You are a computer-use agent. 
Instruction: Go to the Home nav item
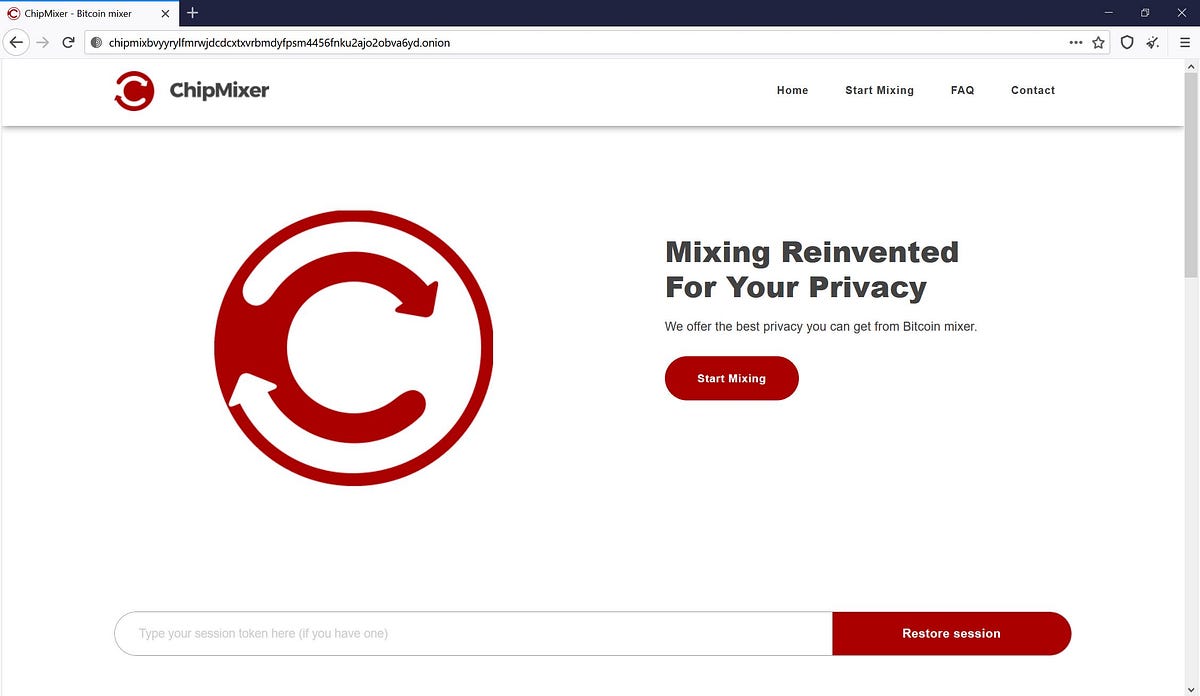click(x=792, y=90)
